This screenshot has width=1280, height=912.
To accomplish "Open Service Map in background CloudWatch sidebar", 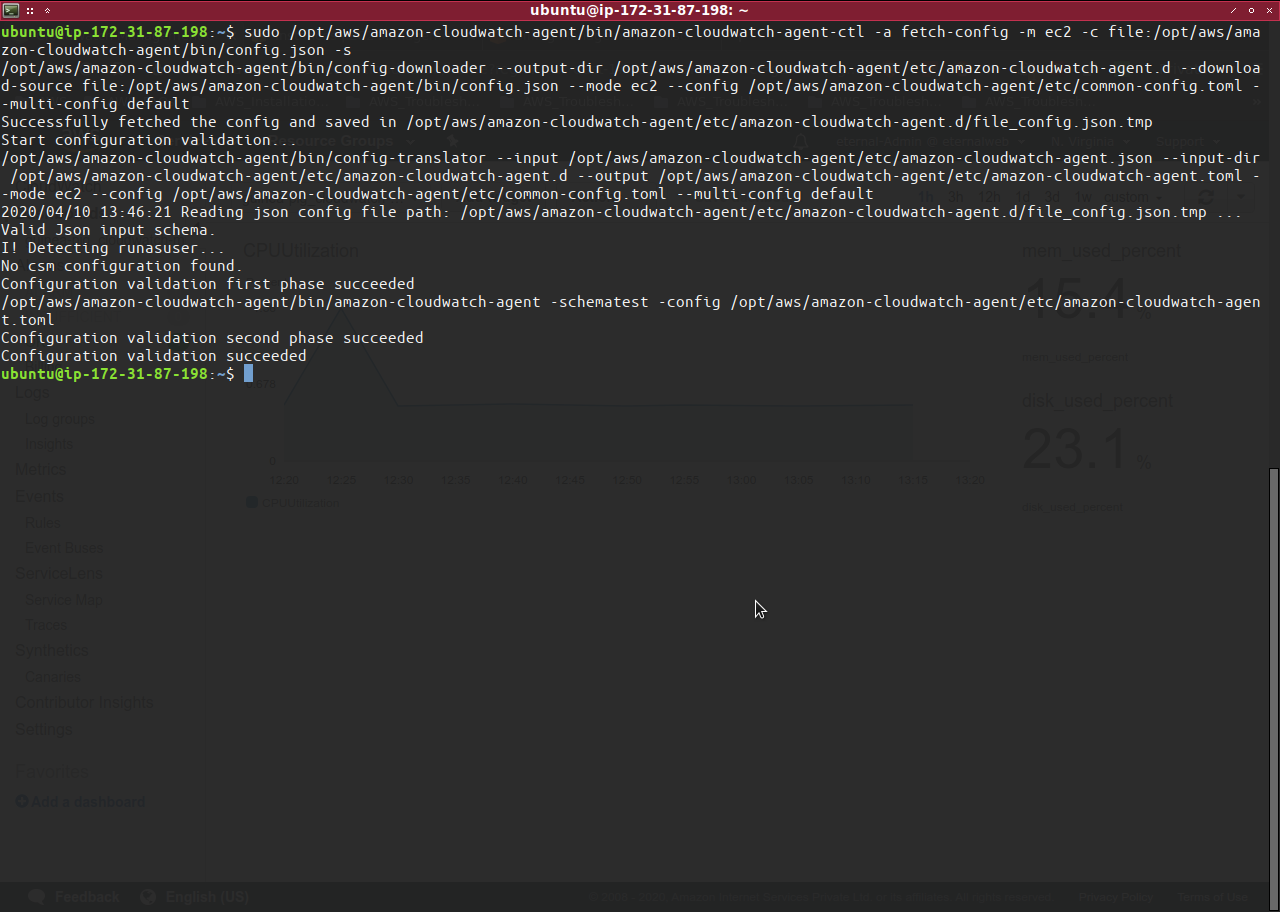I will click(x=64, y=600).
